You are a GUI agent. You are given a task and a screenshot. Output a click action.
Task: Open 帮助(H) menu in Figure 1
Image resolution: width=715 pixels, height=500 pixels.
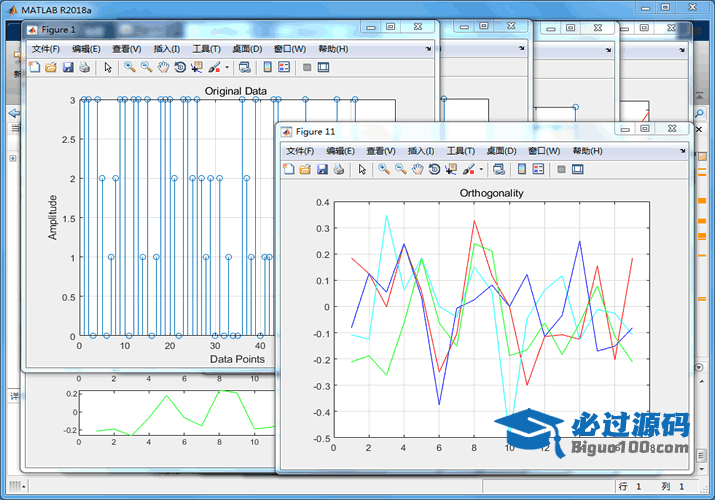coord(333,49)
